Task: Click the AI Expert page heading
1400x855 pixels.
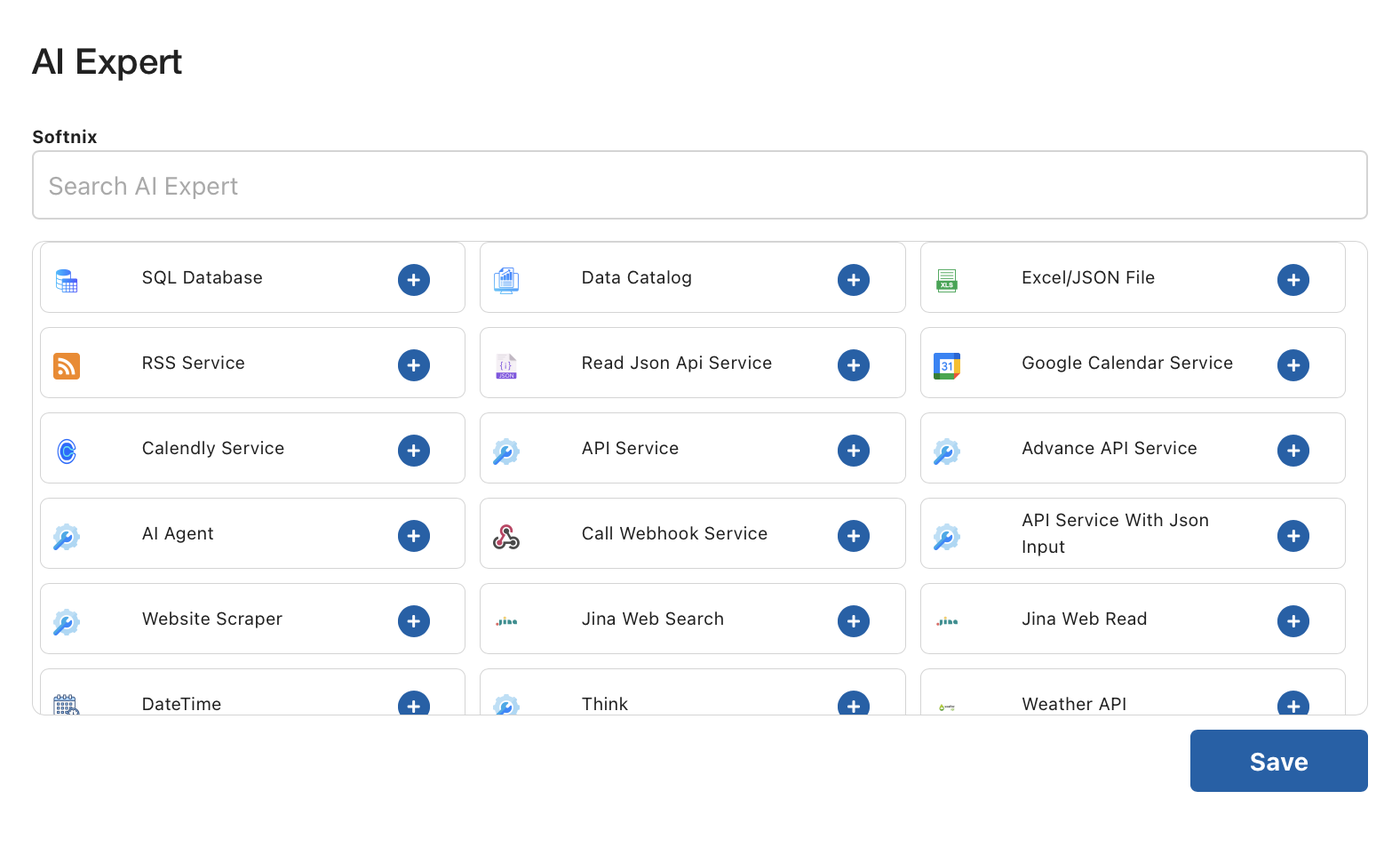Action: 107,62
